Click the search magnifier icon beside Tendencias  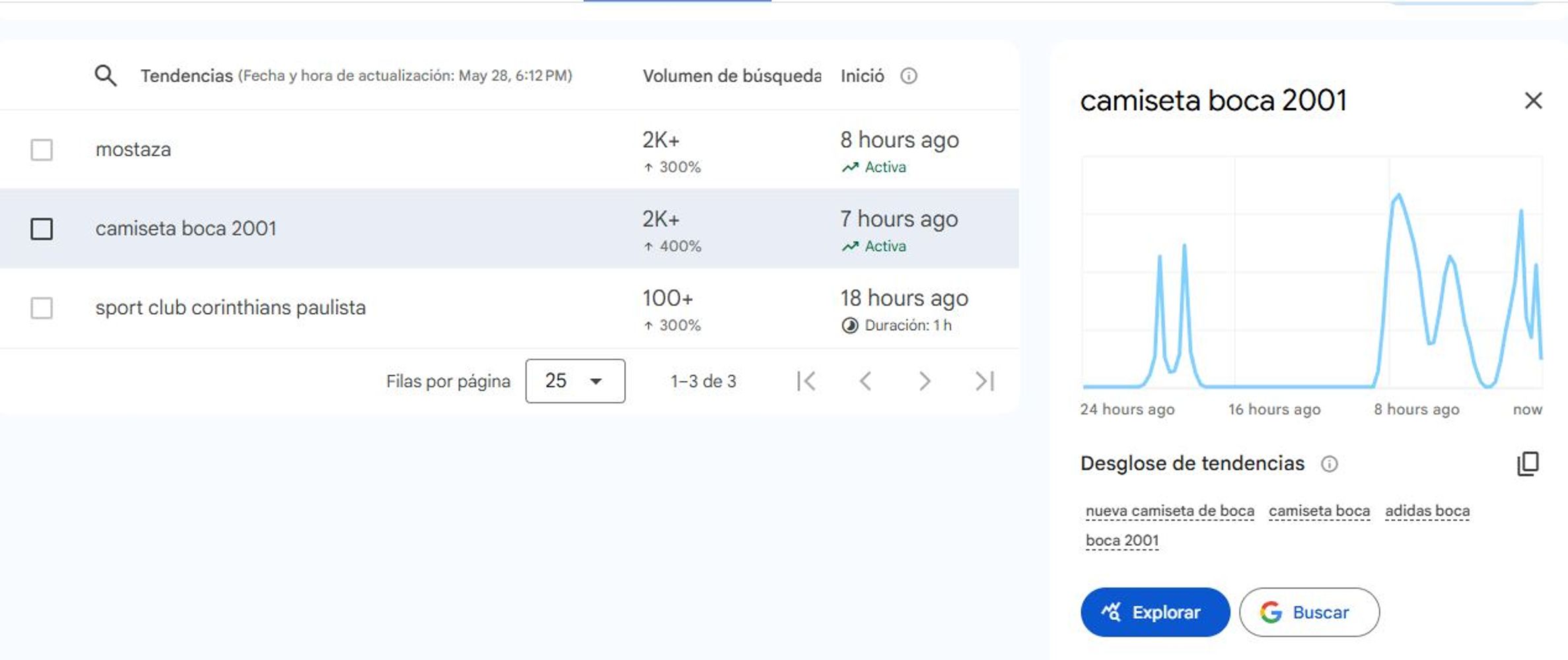point(106,76)
